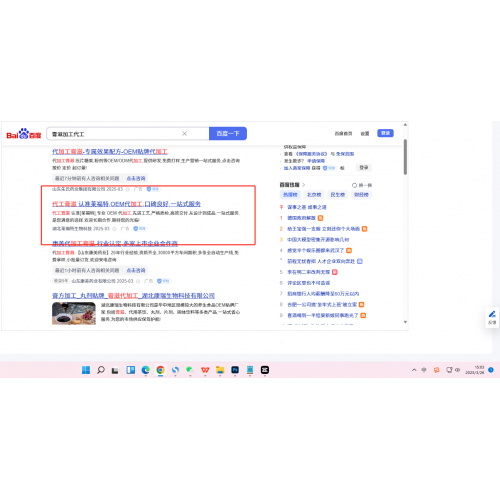Switch to the 财经榜 tab

click(361, 195)
